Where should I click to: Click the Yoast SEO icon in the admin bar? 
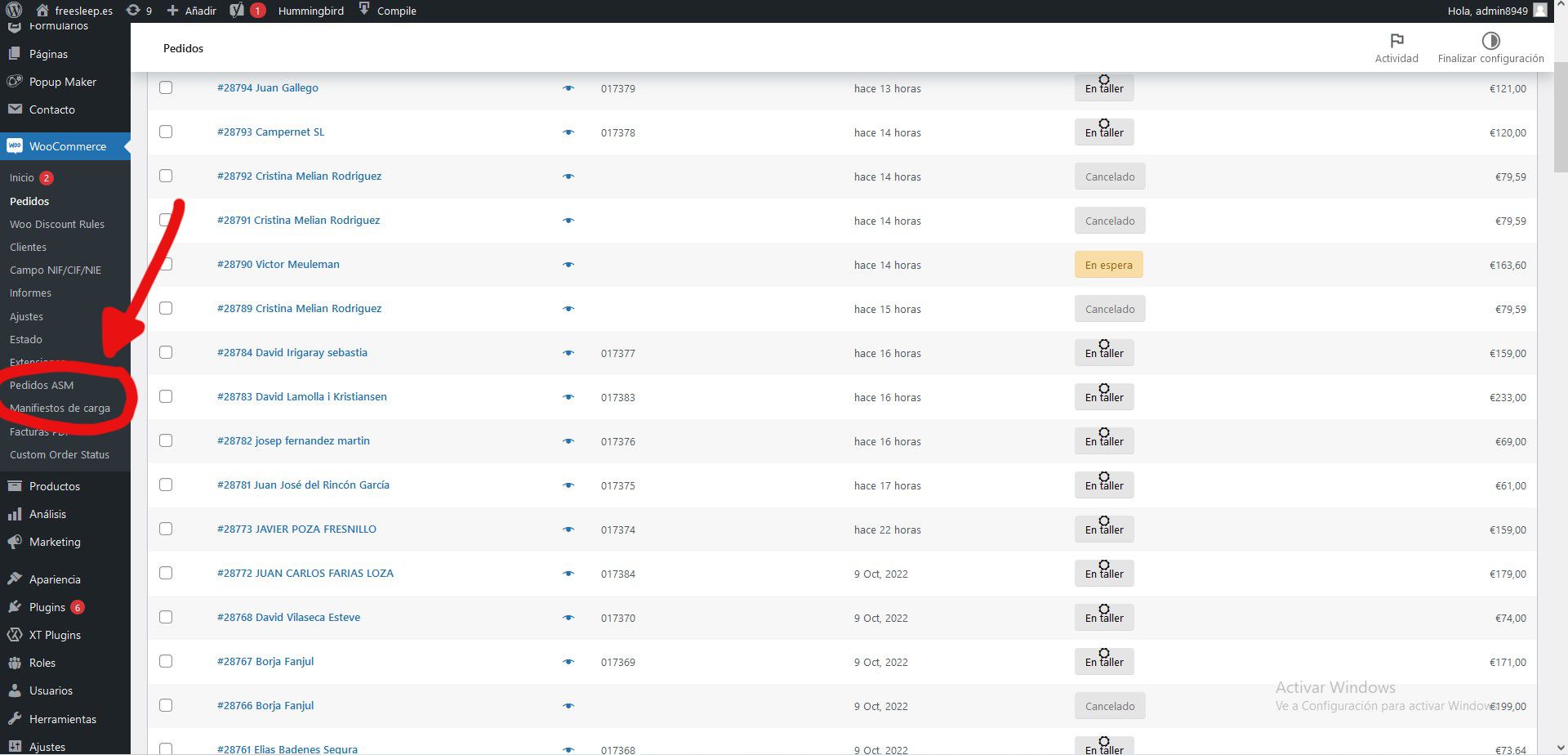pyautogui.click(x=237, y=11)
